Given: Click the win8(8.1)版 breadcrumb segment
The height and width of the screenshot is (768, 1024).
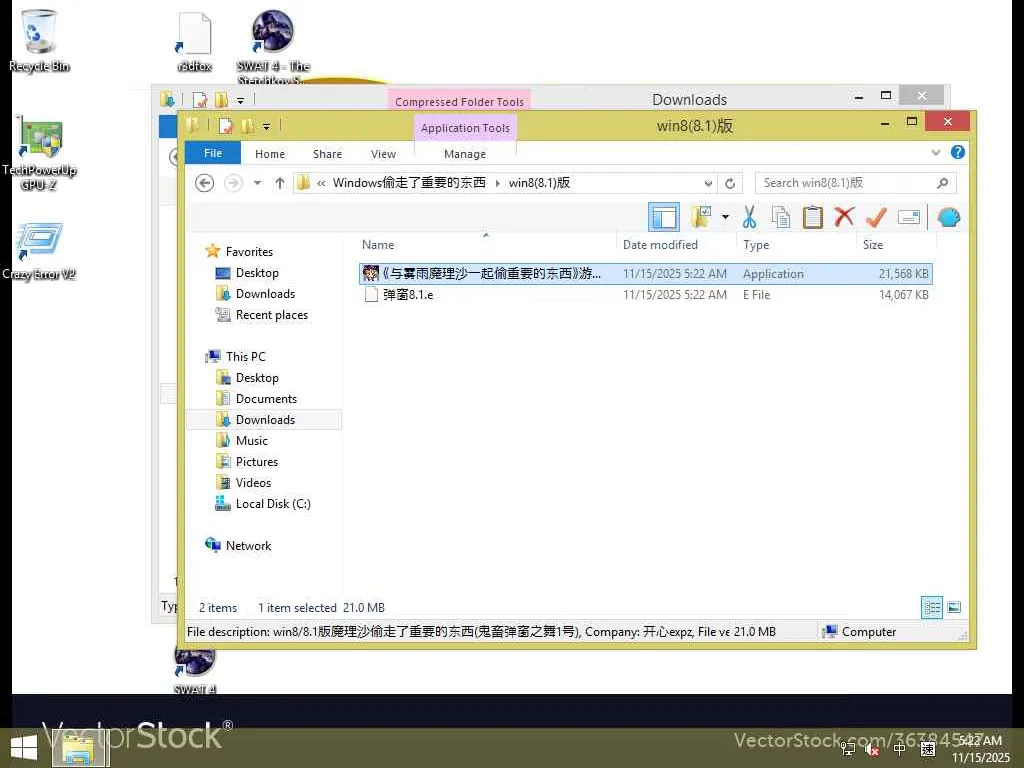Looking at the screenshot, I should point(539,183).
